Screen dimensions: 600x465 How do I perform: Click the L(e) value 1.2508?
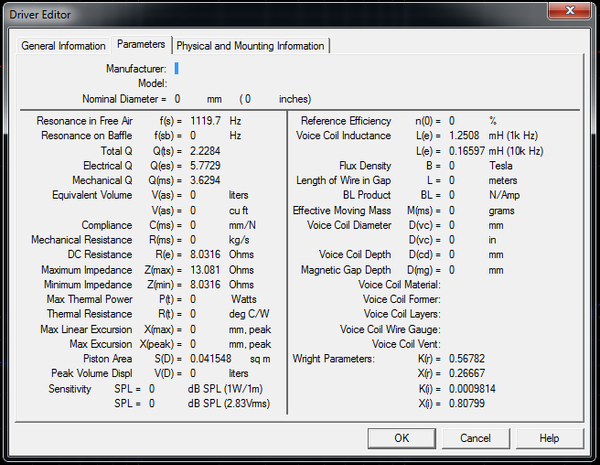[466, 135]
